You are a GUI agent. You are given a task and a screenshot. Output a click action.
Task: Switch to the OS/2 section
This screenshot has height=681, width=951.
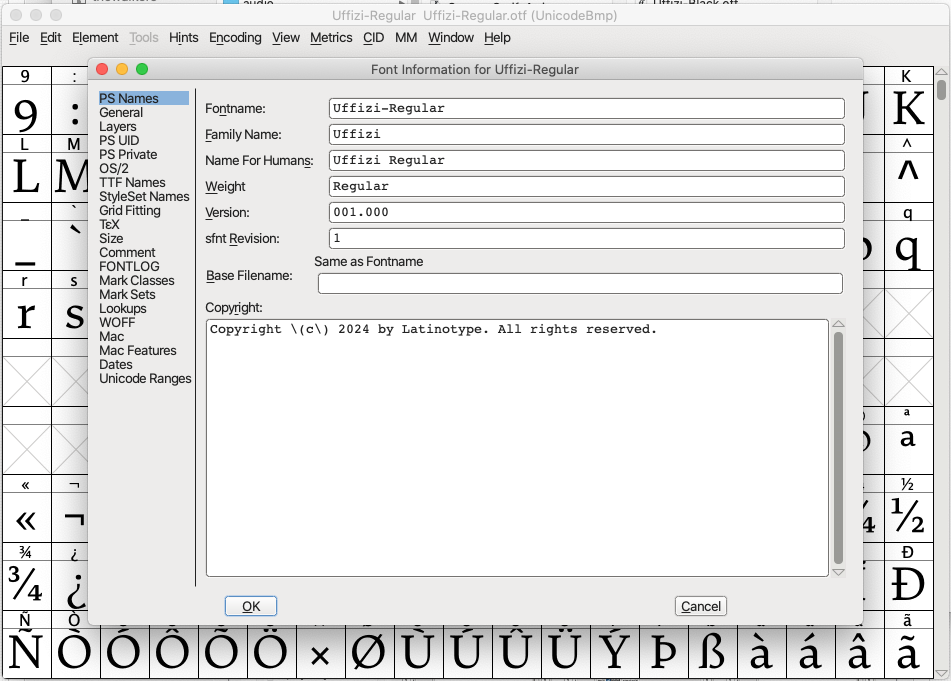pos(114,168)
